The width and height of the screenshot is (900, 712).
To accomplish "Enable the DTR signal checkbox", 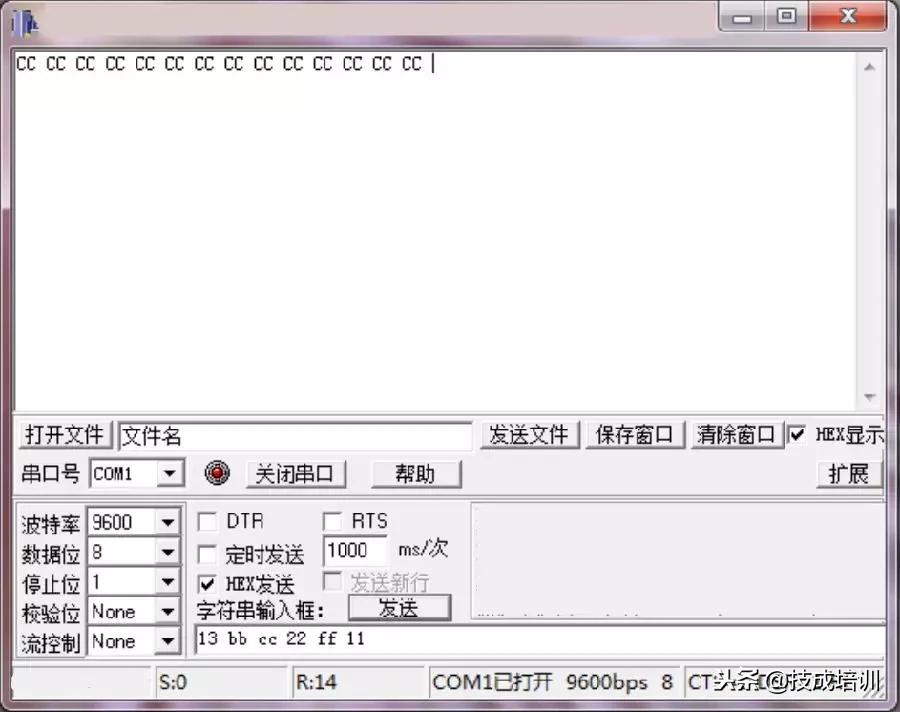I will 207,521.
